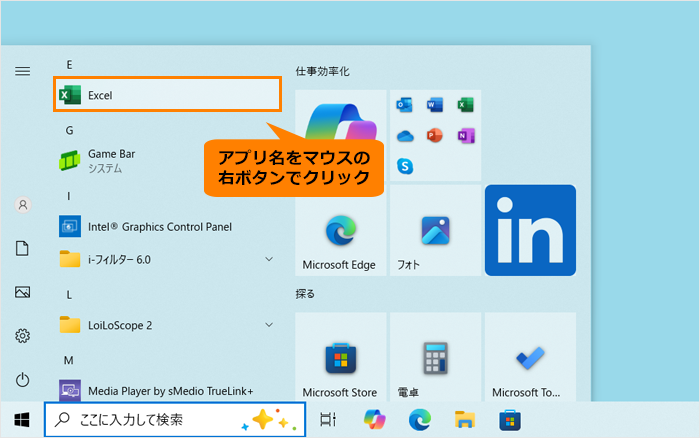
Task: Open the Microsoft Edge tile
Action: coord(341,230)
